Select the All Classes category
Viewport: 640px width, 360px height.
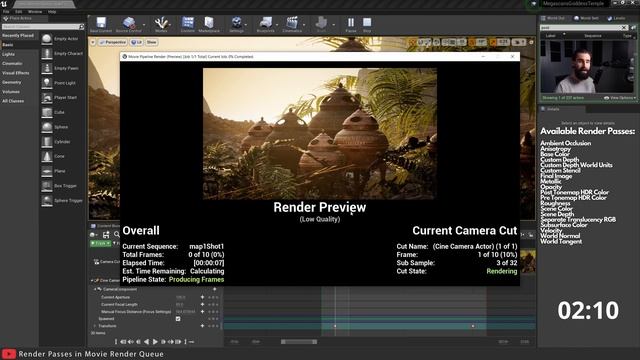click(x=18, y=101)
